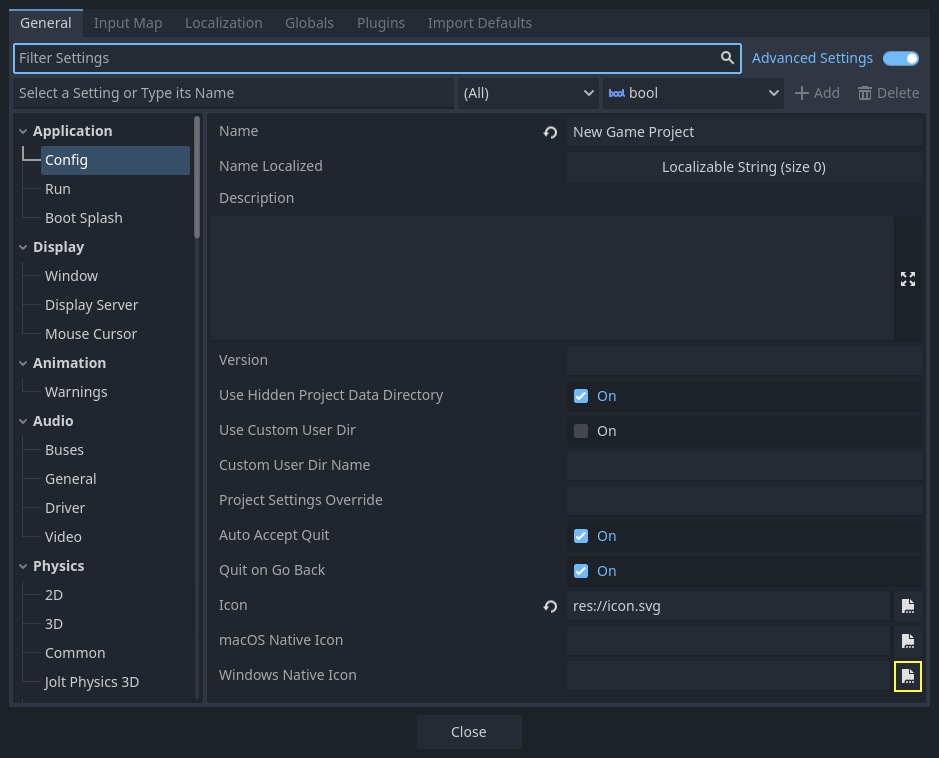Open file picker for Windows Native Icon
This screenshot has width=939, height=758.
pos(907,676)
